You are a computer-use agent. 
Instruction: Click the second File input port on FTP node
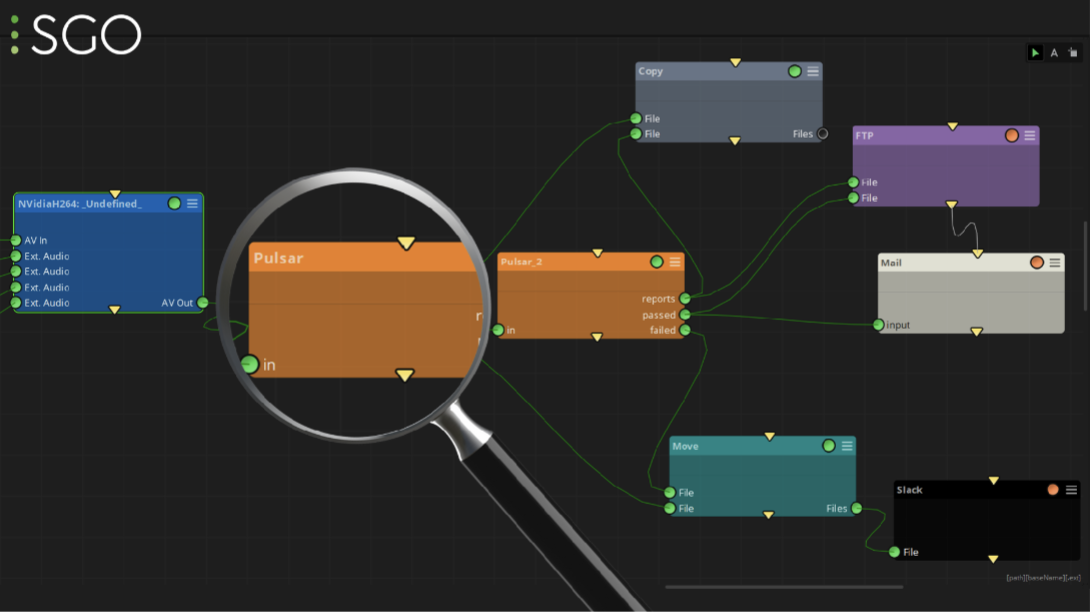point(853,198)
